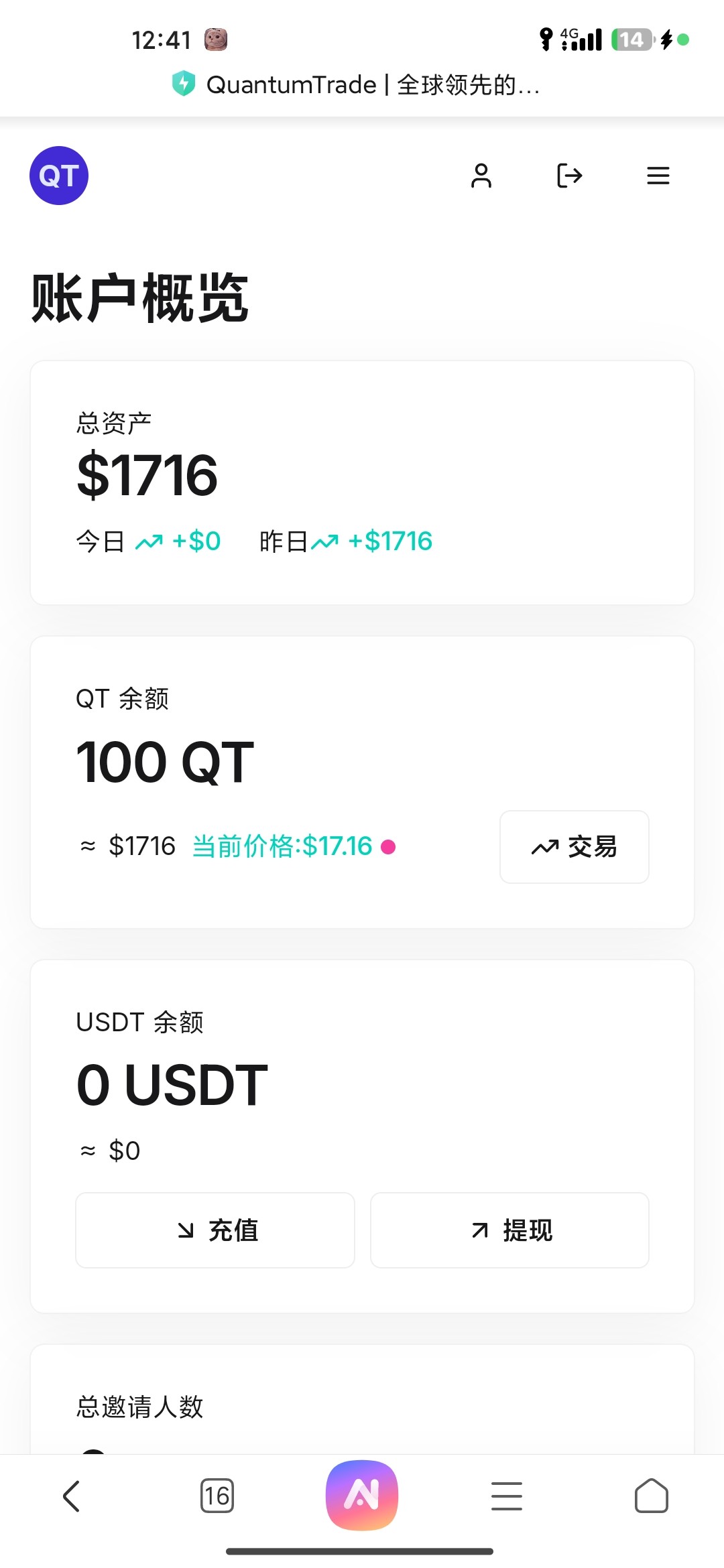Open the 16 tabs switcher

point(217,1496)
